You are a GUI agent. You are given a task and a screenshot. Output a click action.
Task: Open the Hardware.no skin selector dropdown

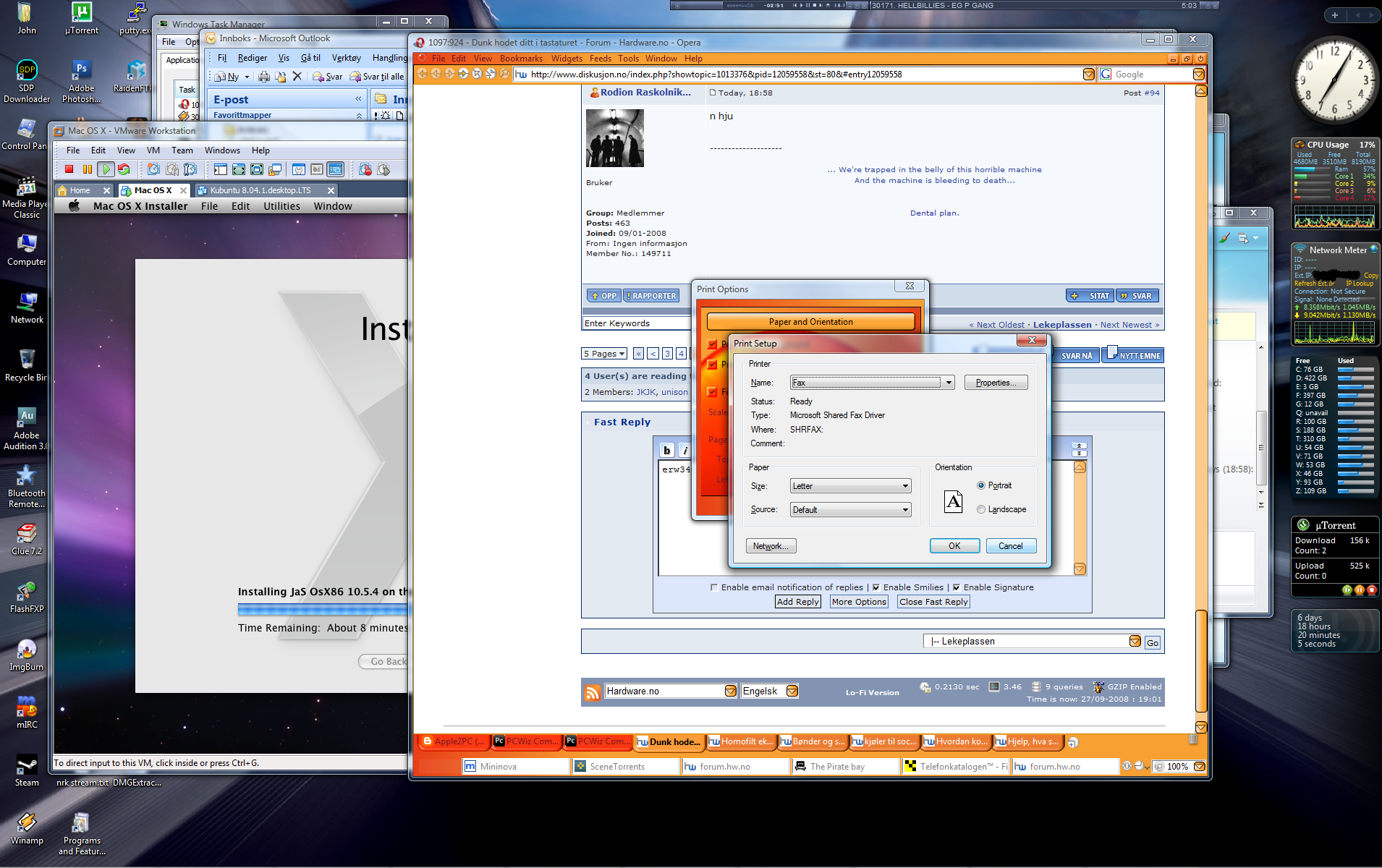pyautogui.click(x=671, y=692)
